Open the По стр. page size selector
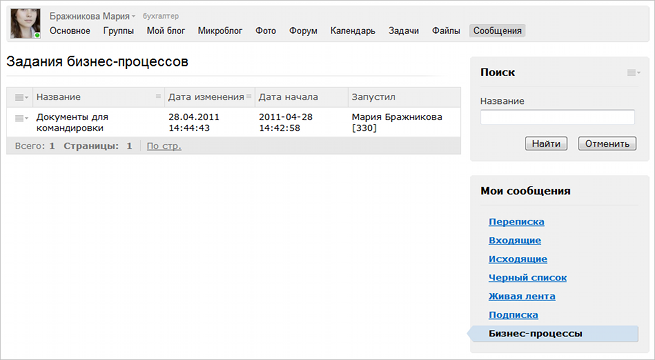 coord(164,146)
